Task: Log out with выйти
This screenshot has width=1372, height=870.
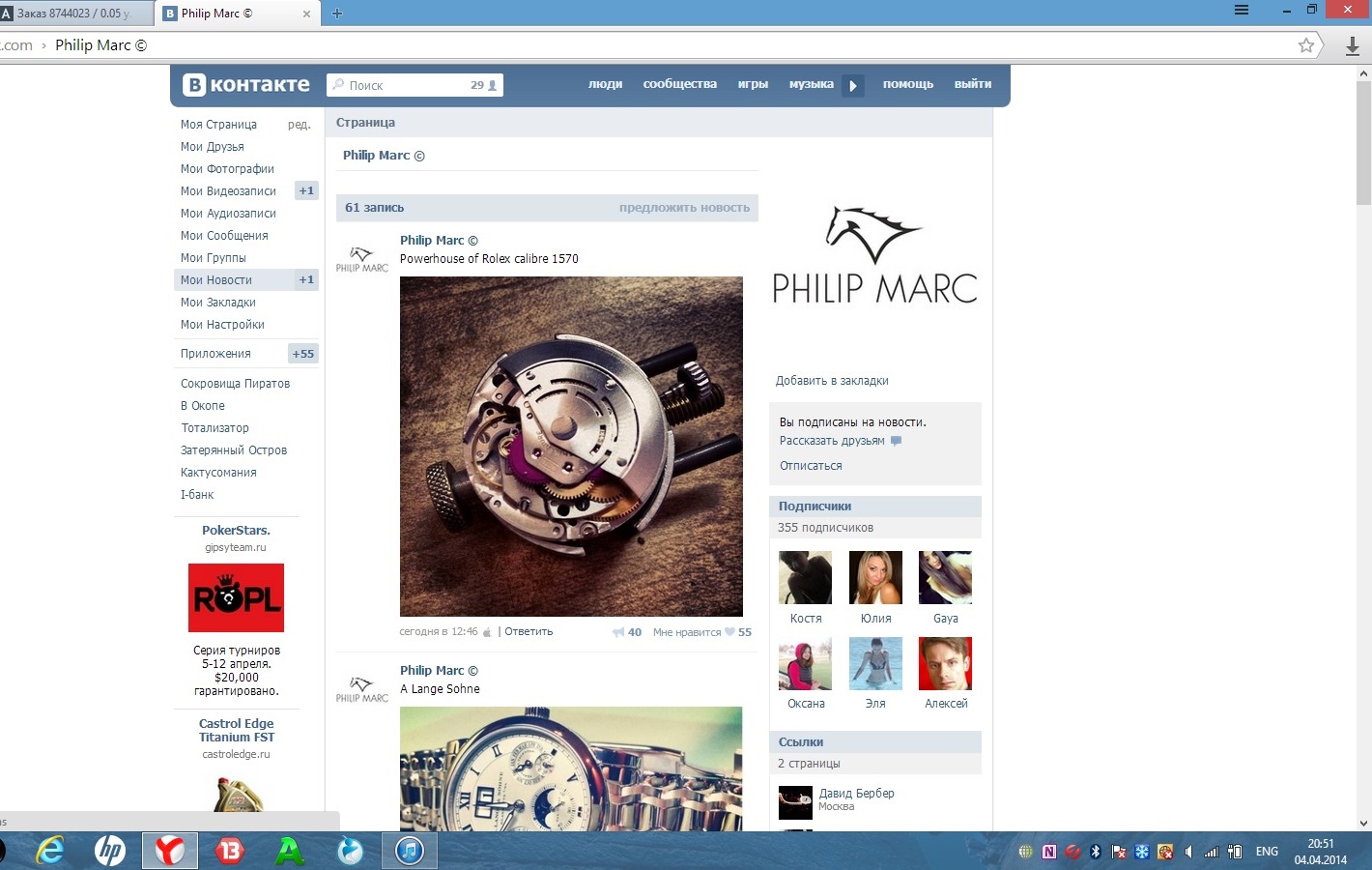Action: (x=973, y=84)
